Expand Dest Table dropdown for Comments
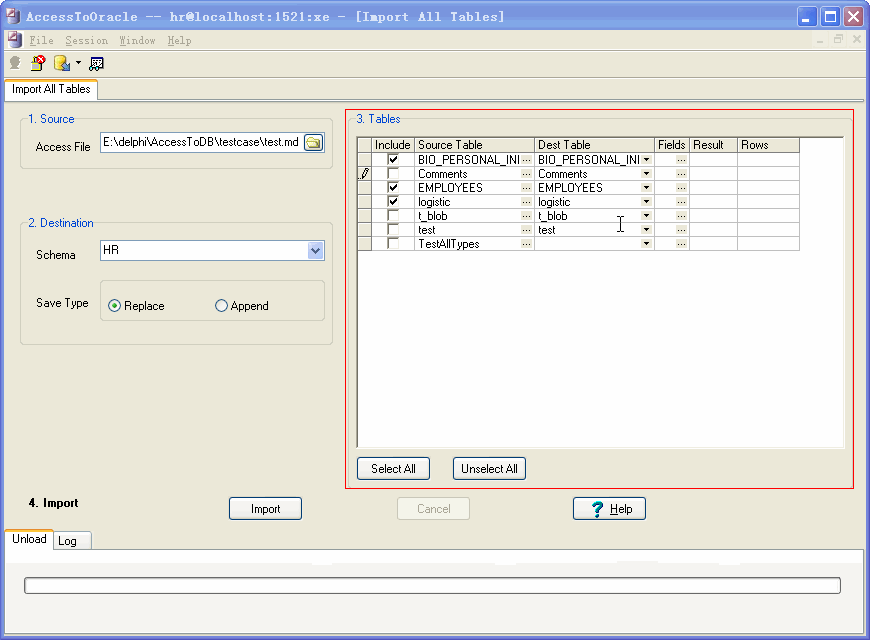 tap(646, 174)
